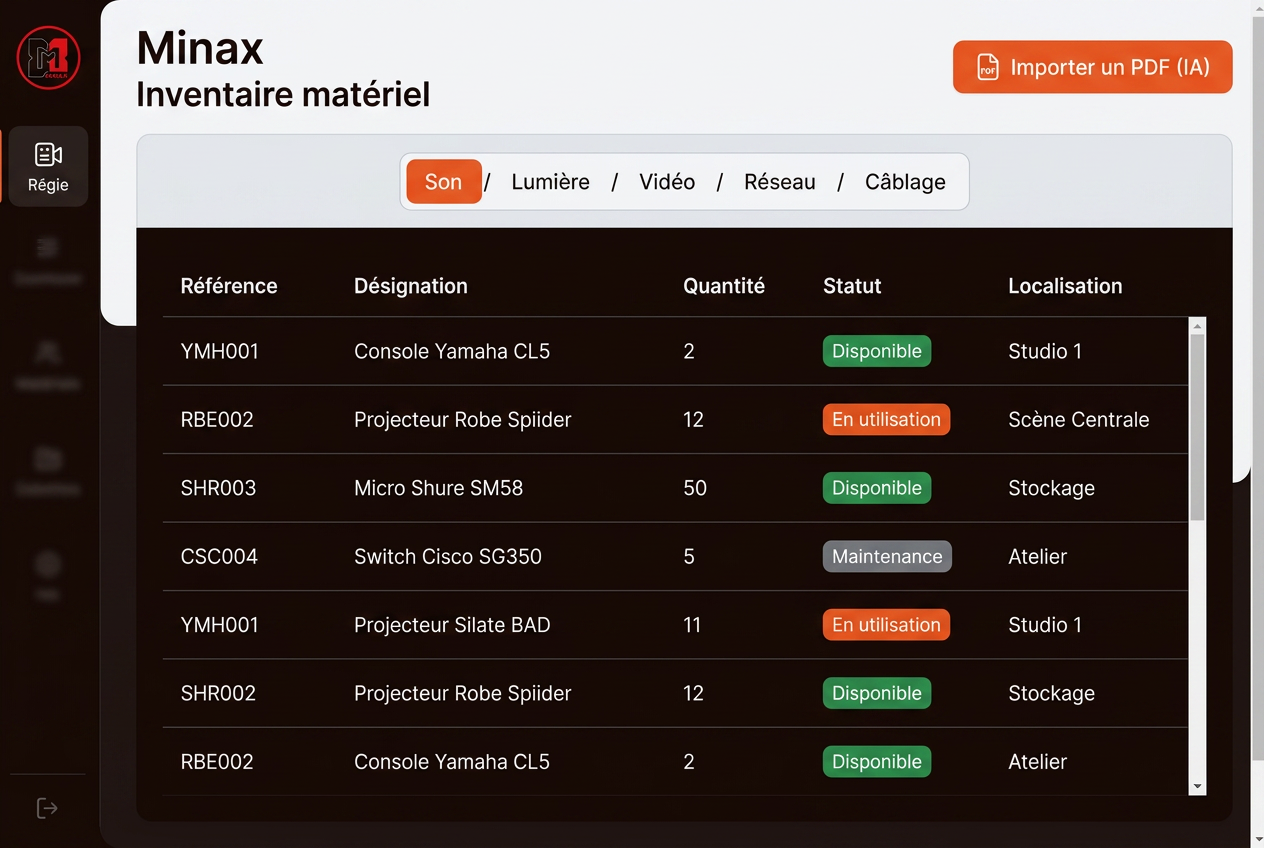The width and height of the screenshot is (1264, 848).
Task: Click Console Yamaha CL5 in the YMH001 row
Action: coord(452,351)
